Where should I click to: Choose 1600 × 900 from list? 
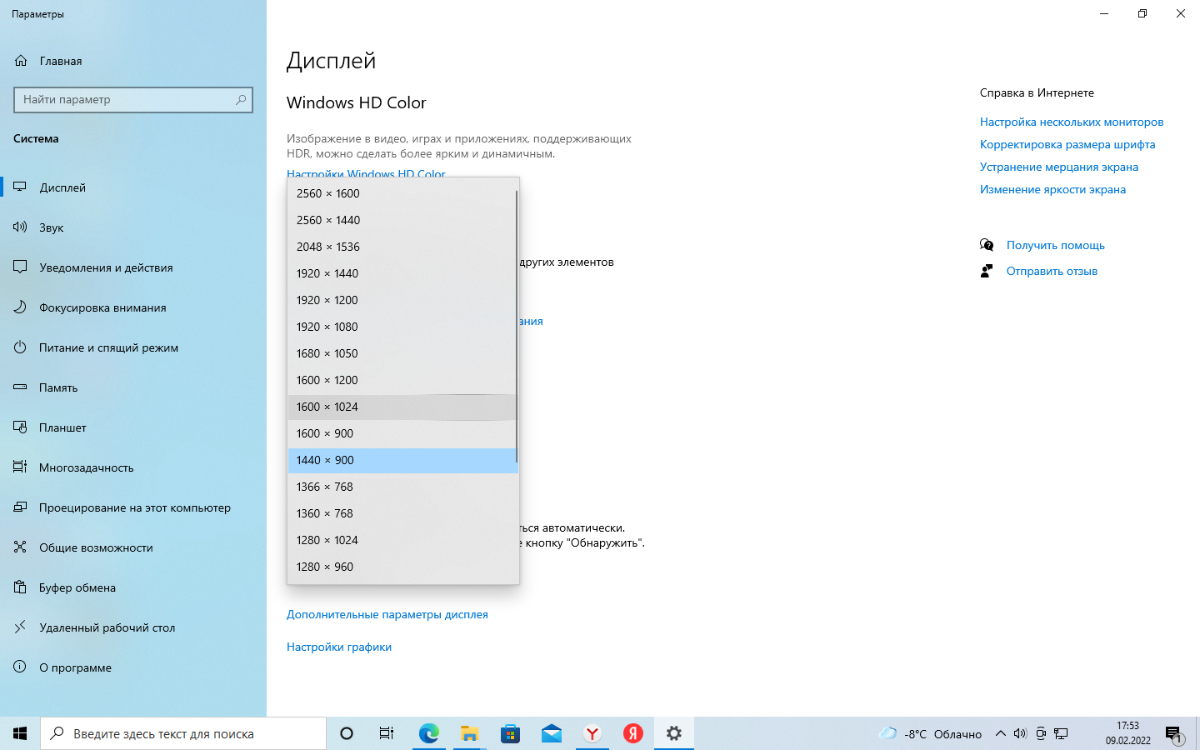[402, 433]
